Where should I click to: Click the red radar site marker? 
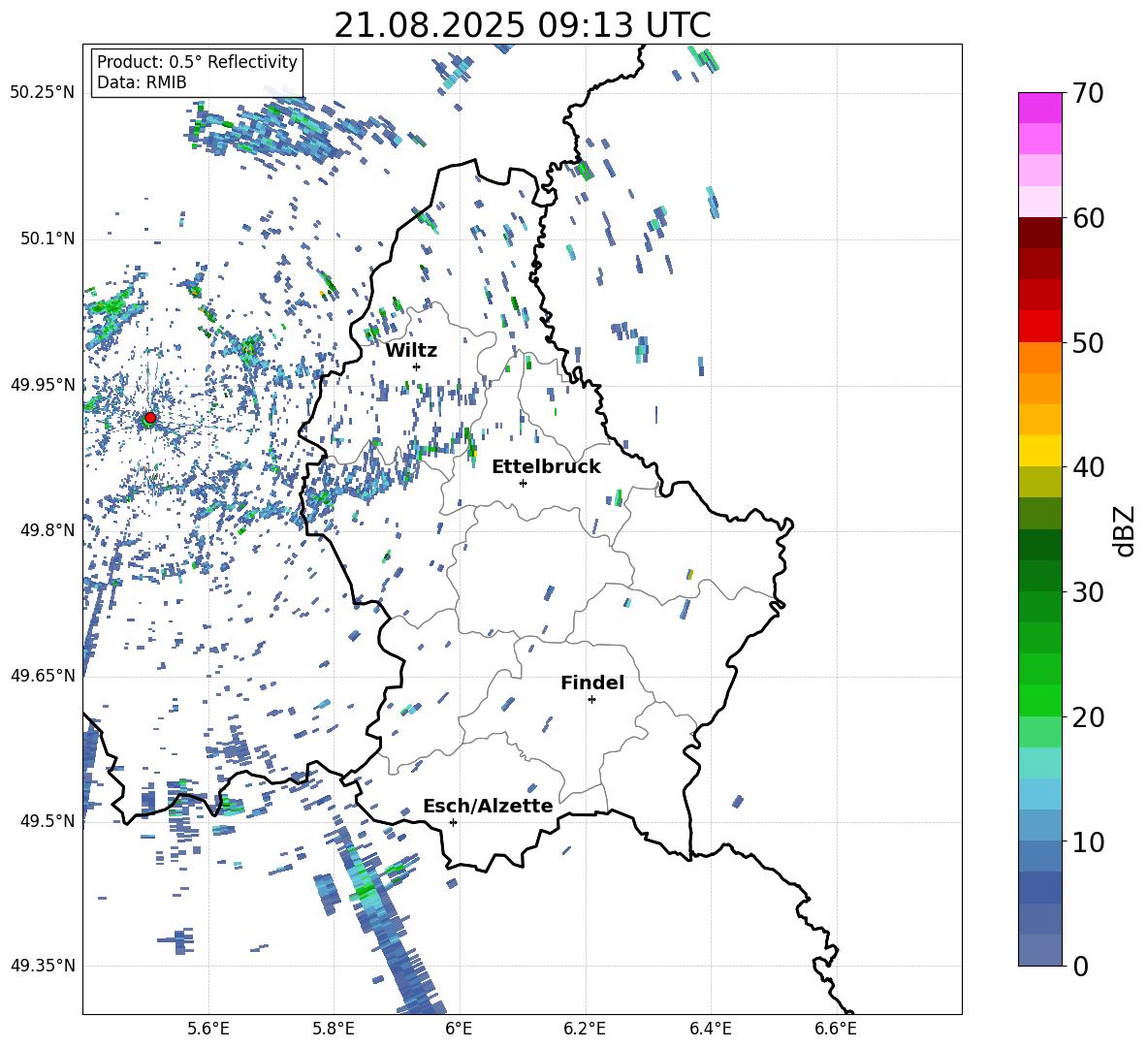(x=150, y=418)
